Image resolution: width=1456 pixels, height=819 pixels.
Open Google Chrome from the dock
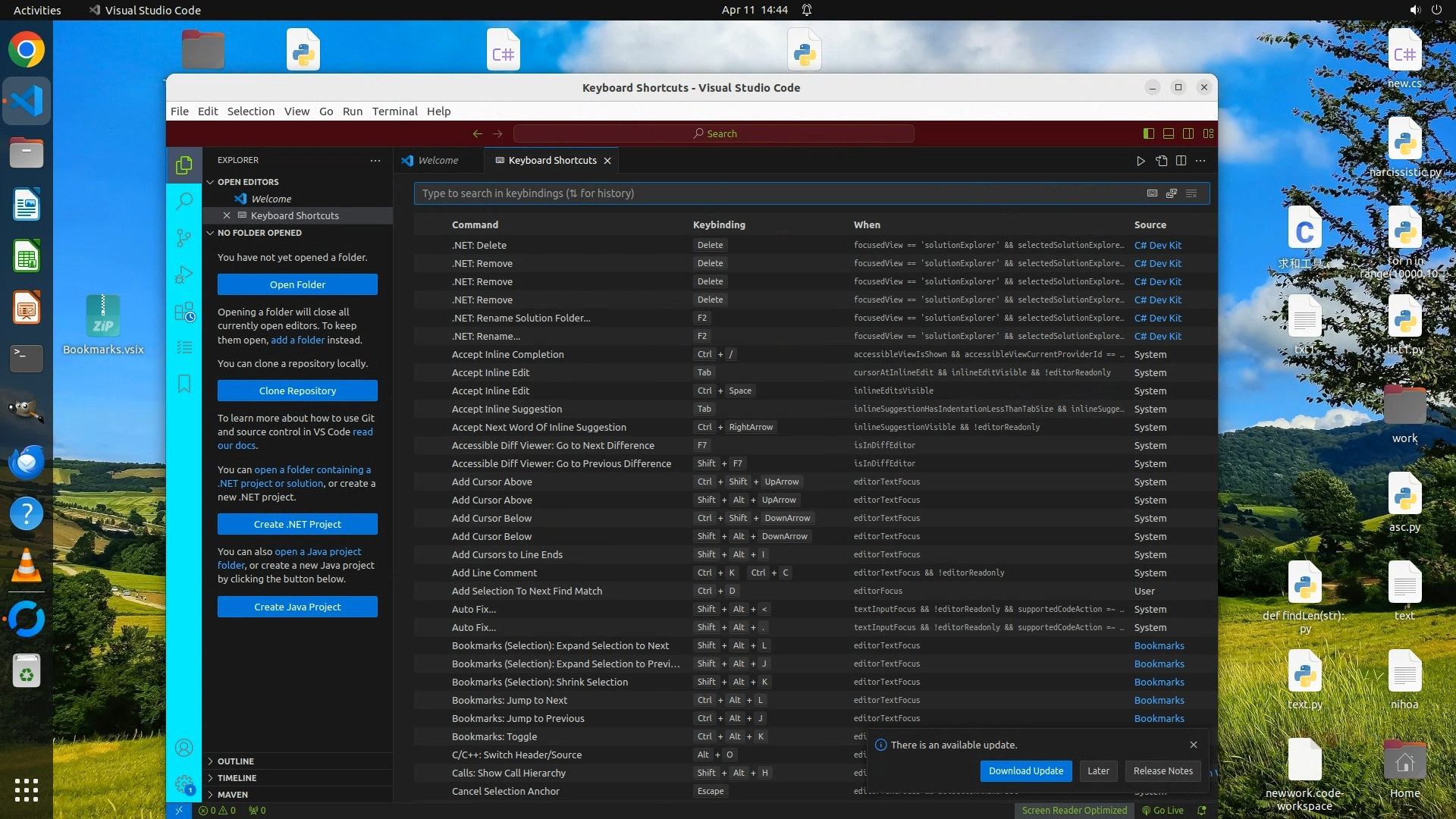27,50
